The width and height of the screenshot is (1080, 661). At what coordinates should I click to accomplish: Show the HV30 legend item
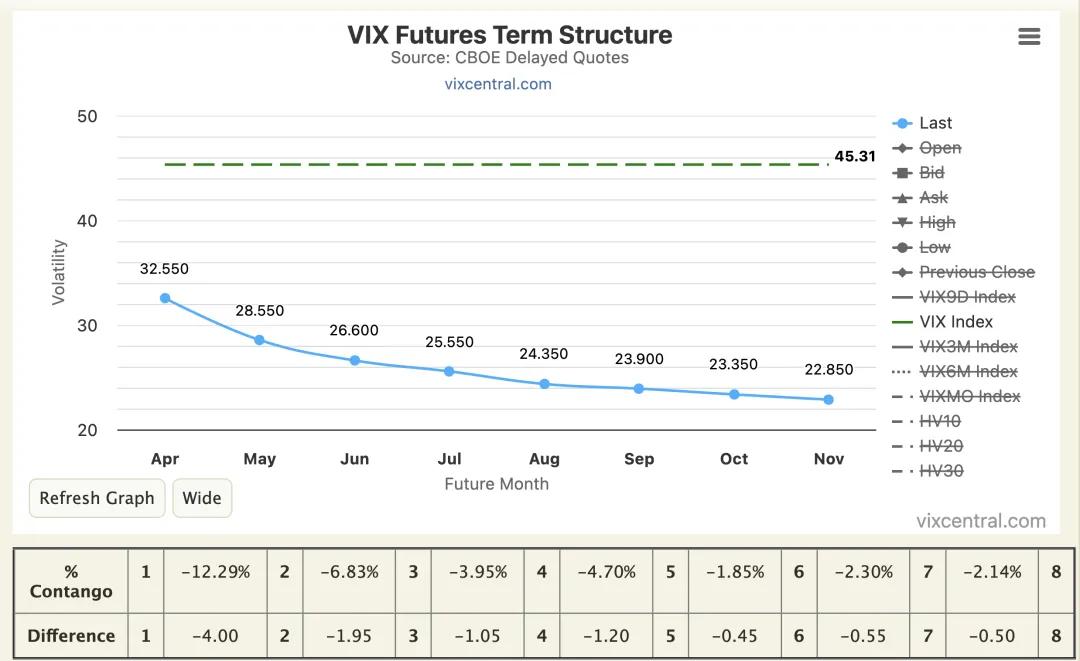[x=940, y=471]
